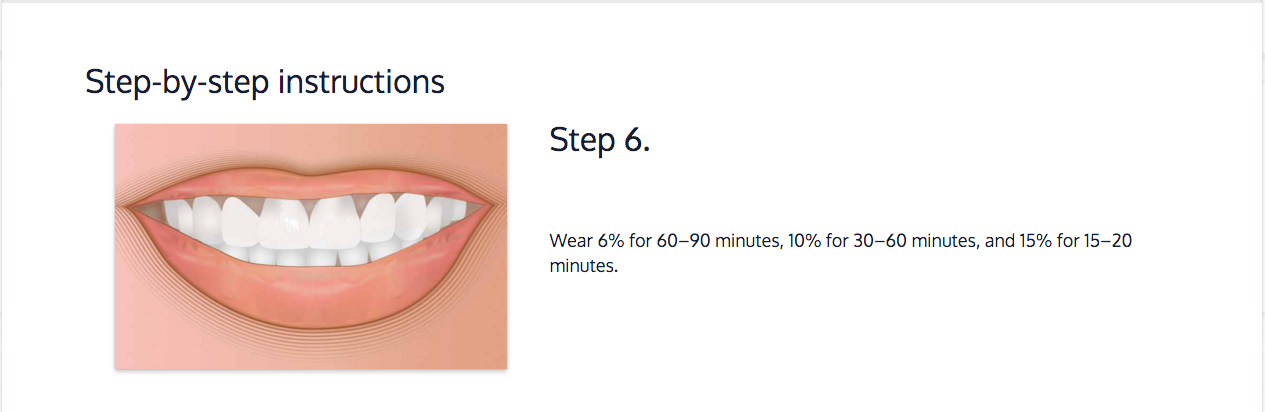Screen dimensions: 1265x412
Task: Click the white front teeth in the illustration
Action: [311, 222]
